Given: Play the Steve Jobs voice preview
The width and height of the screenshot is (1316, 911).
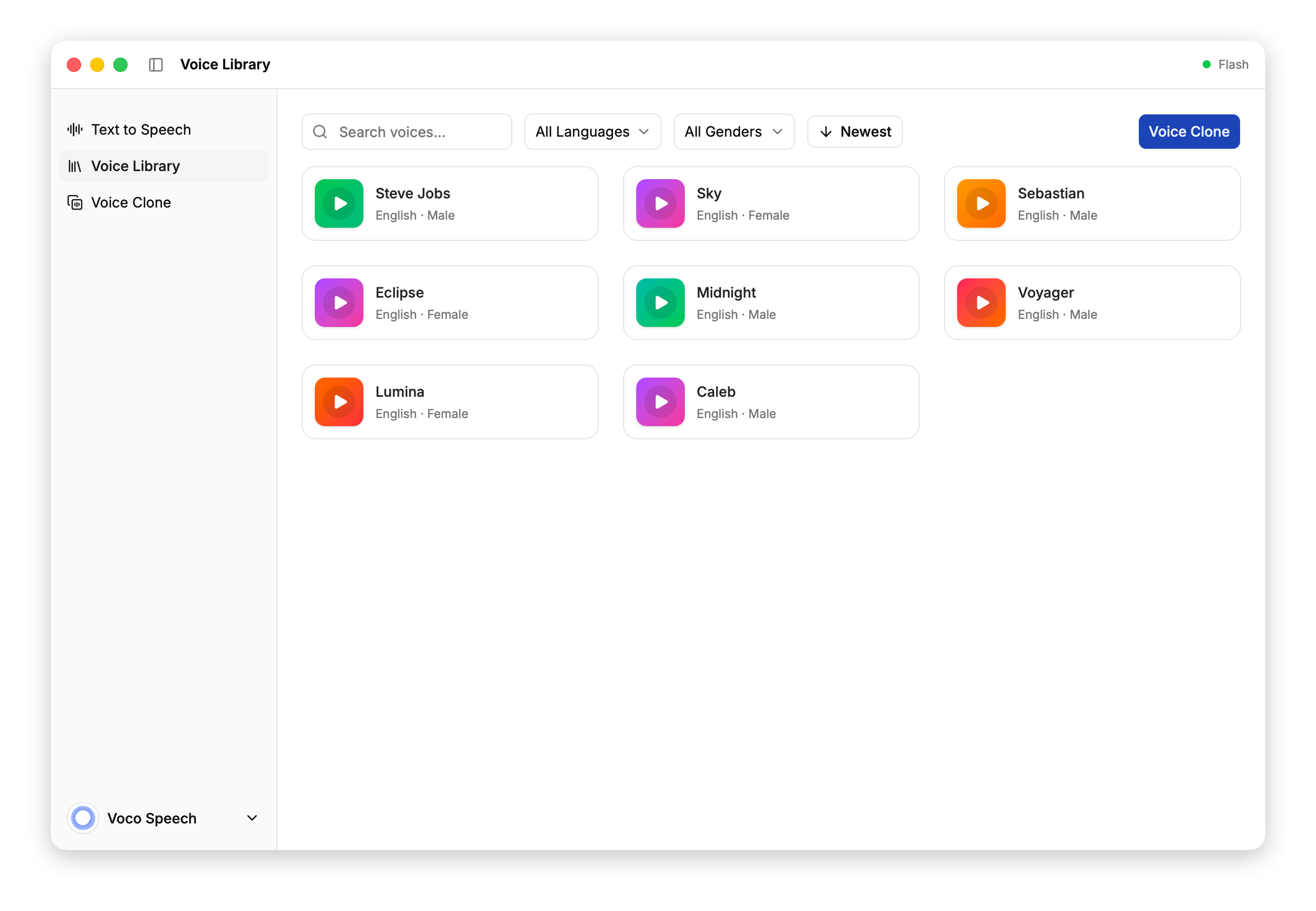Looking at the screenshot, I should pyautogui.click(x=339, y=204).
